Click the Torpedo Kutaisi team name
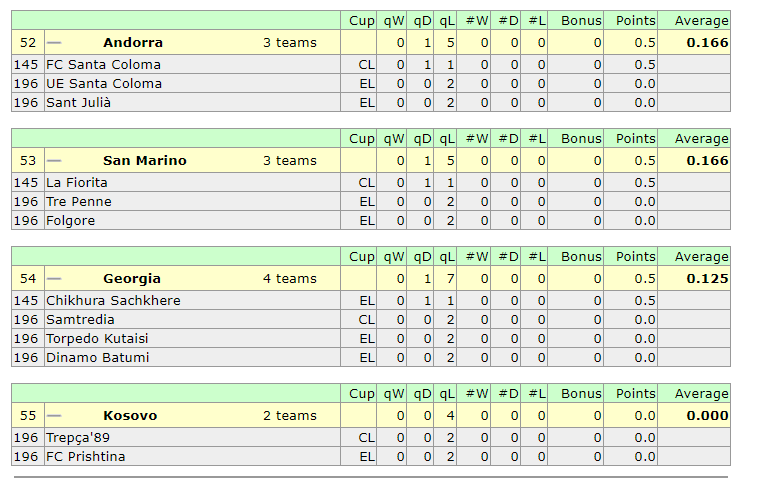 pyautogui.click(x=97, y=338)
